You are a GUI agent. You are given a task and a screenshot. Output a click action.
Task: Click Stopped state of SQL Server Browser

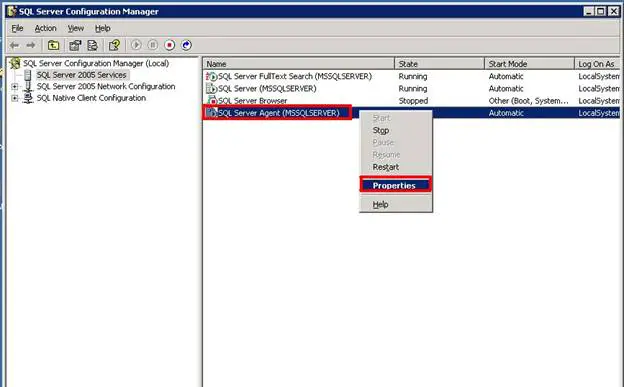[413, 101]
